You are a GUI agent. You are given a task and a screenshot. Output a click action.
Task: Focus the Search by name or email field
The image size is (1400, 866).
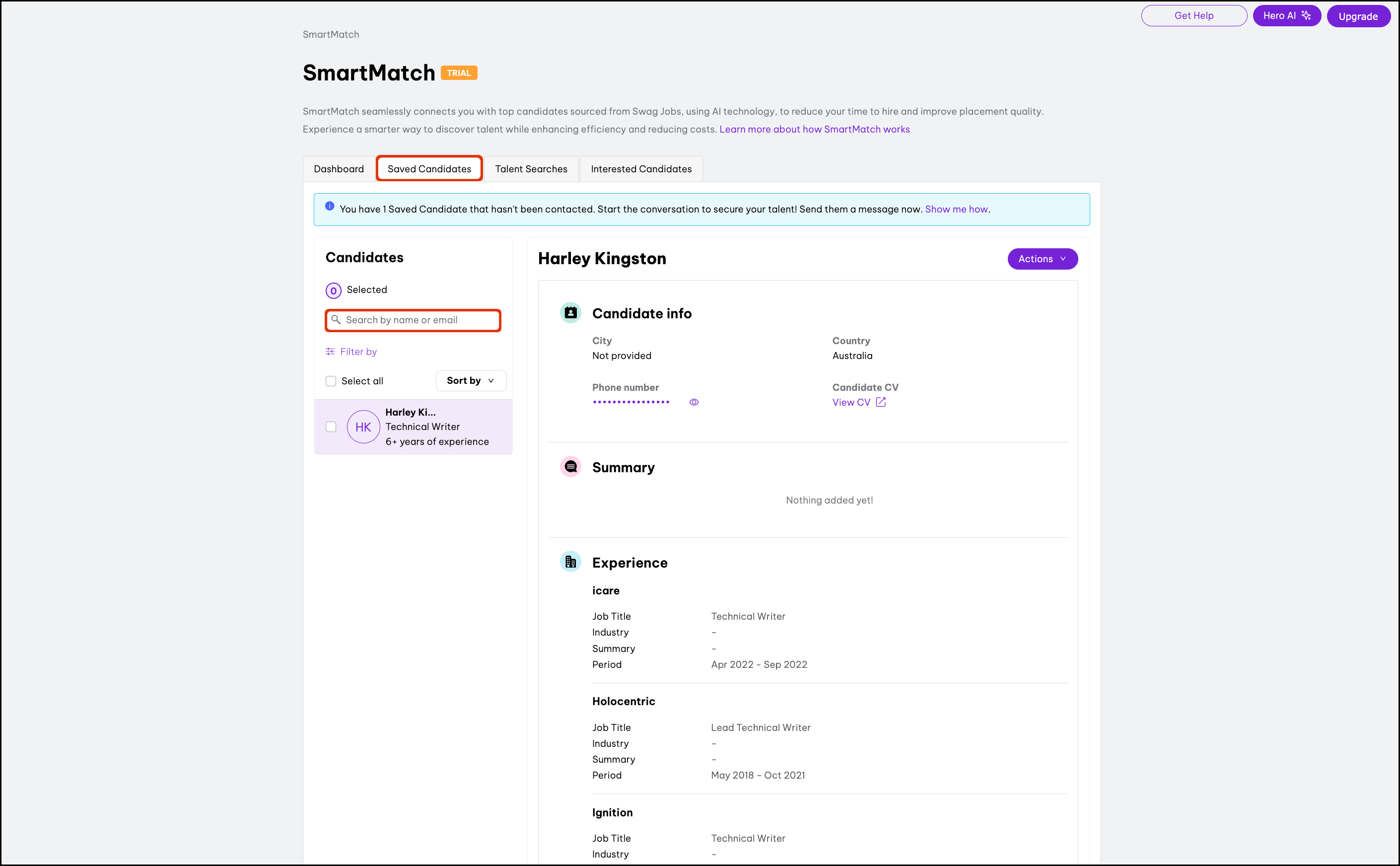[418, 320]
